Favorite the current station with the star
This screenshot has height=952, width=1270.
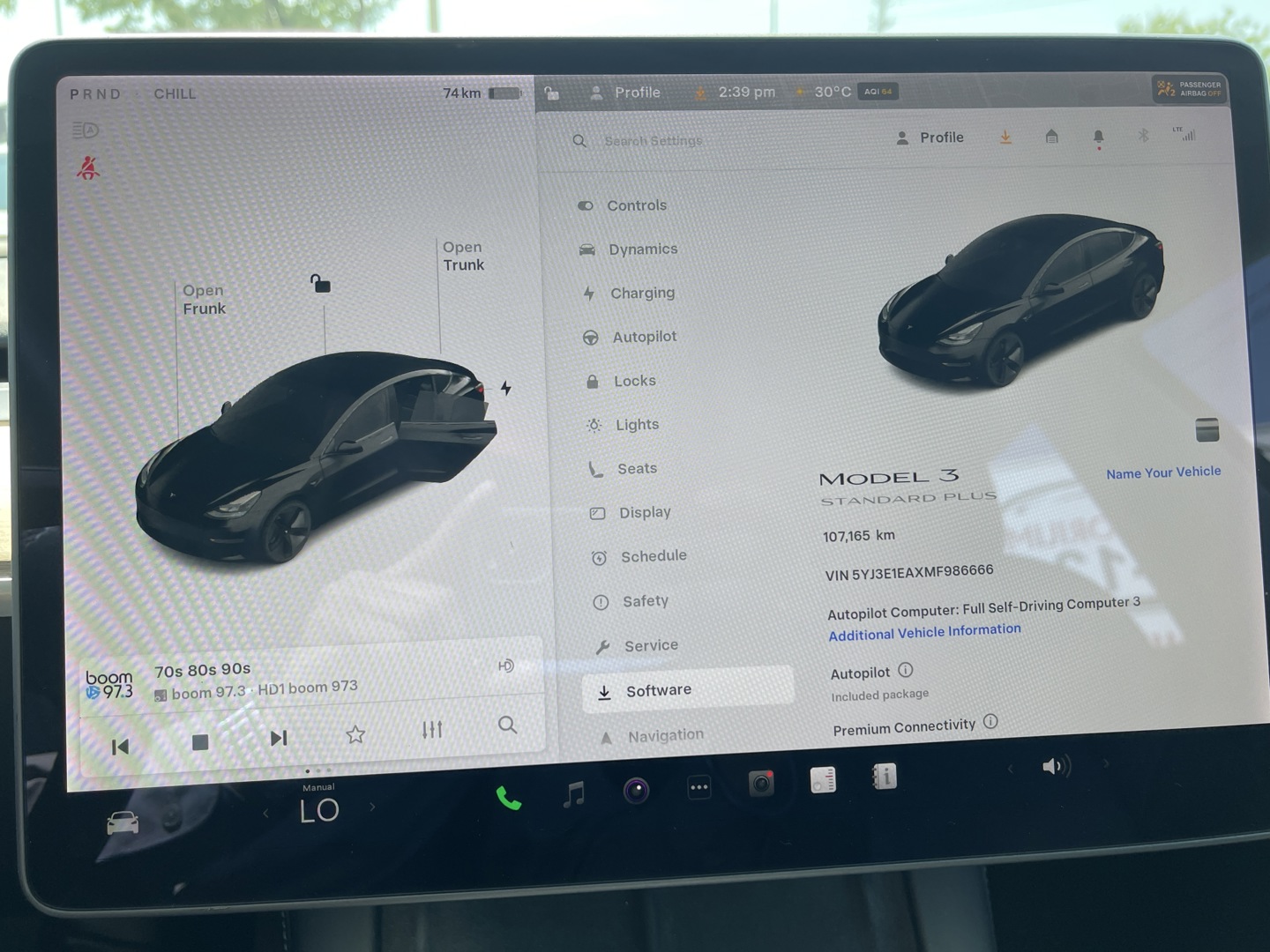[x=355, y=734]
